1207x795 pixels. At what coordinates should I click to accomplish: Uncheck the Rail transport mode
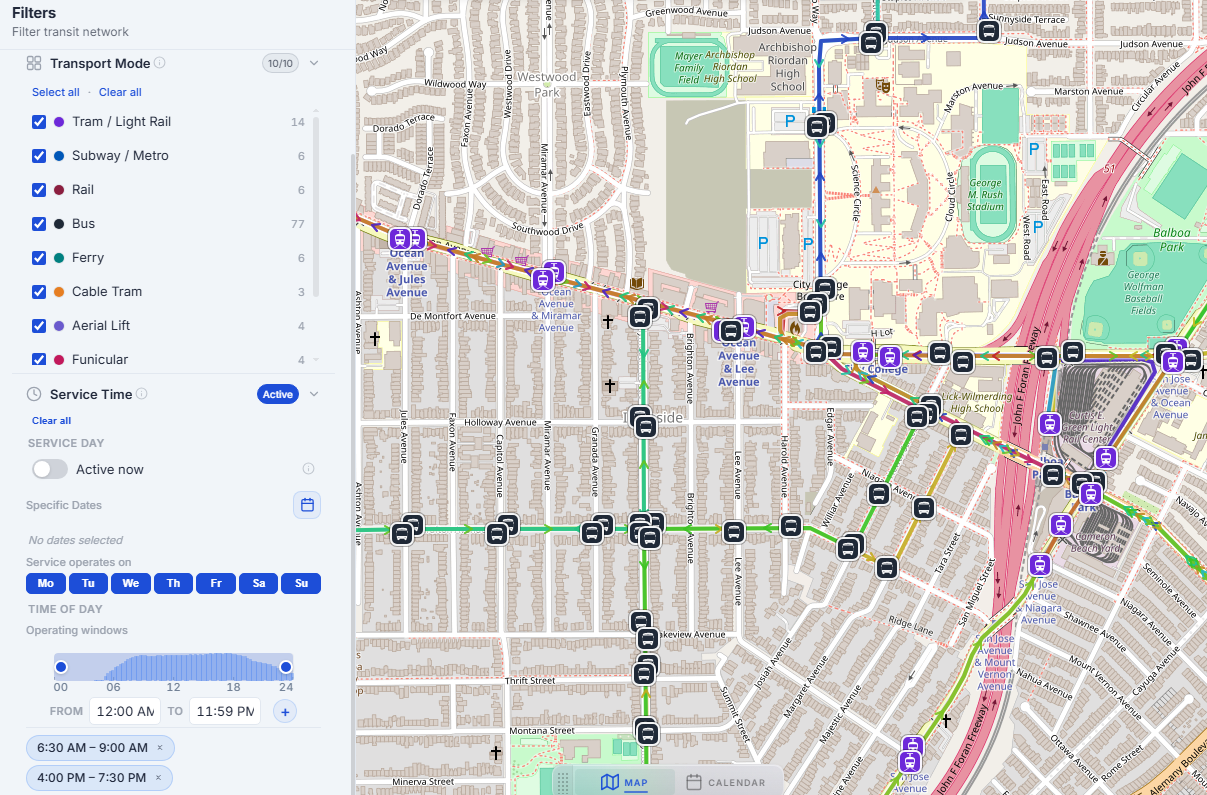[x=39, y=190]
